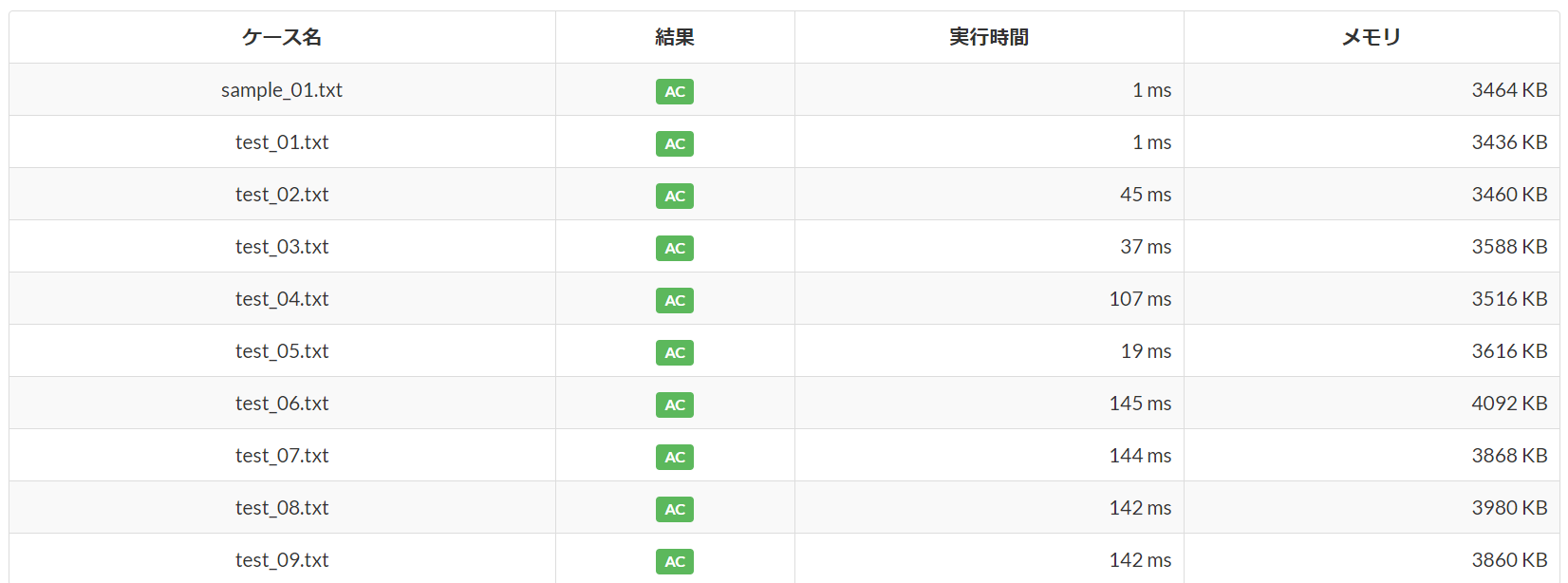
Task: Click the メモリ column header
Action: click(x=1372, y=37)
